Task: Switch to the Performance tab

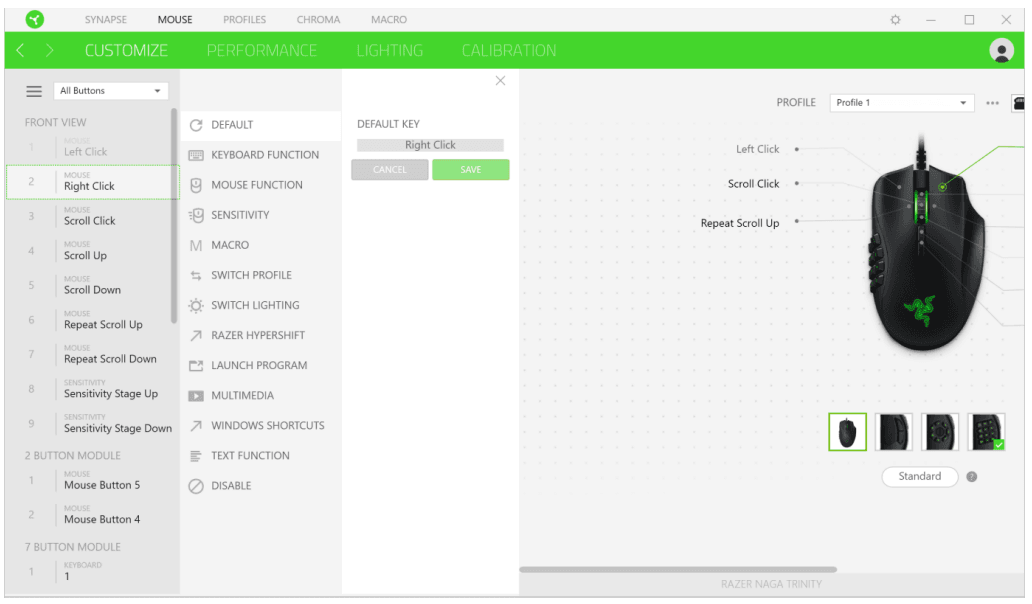Action: click(x=261, y=51)
